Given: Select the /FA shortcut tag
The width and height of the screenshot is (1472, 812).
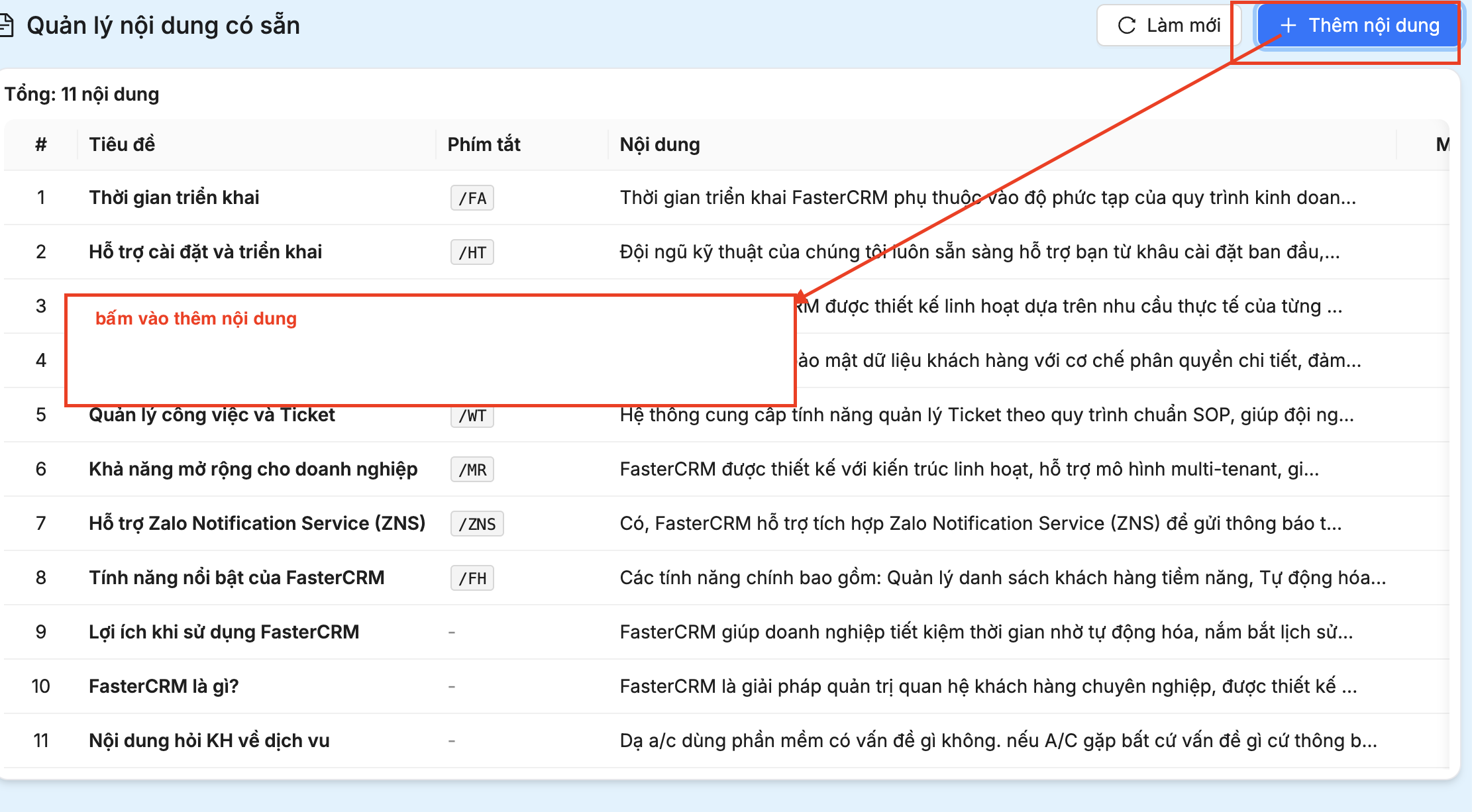Looking at the screenshot, I should tap(472, 198).
